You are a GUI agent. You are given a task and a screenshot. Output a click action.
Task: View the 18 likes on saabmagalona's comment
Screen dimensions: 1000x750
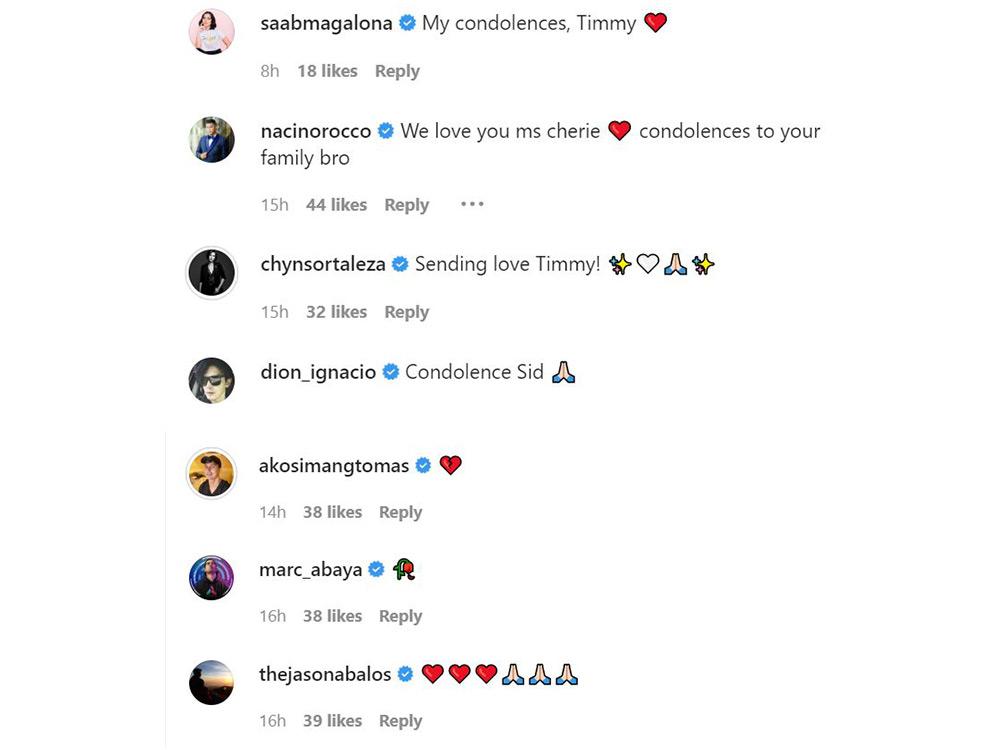327,71
